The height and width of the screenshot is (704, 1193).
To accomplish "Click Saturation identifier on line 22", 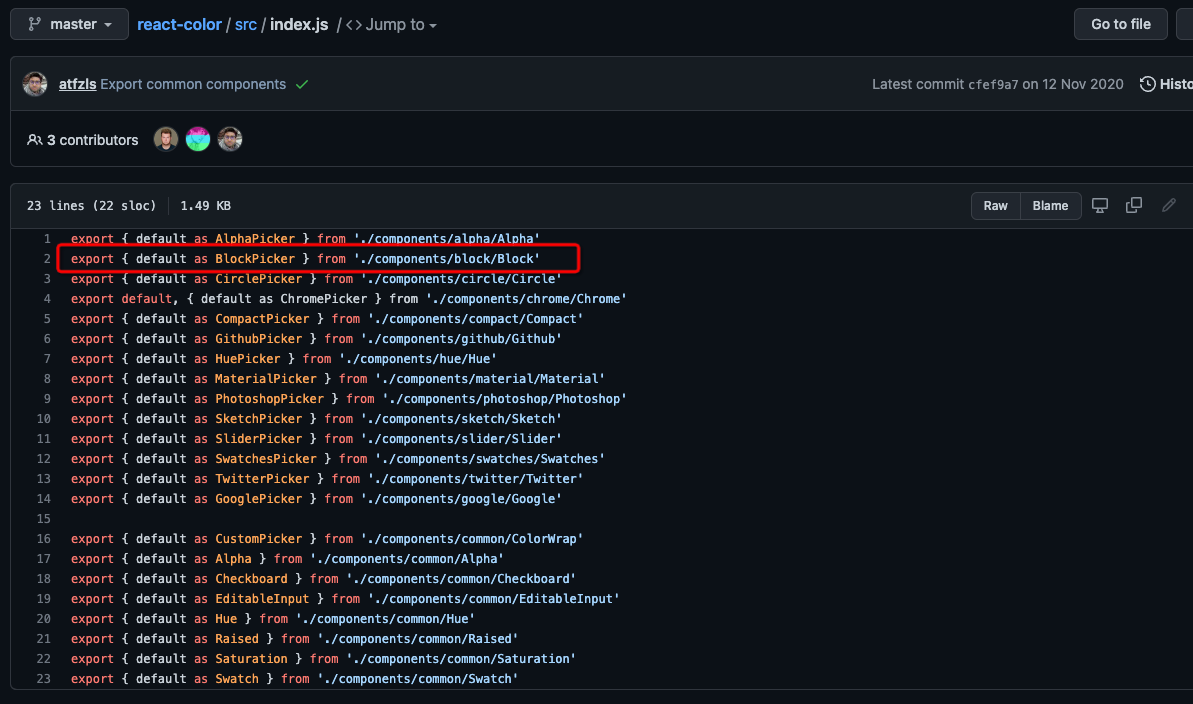I will click(251, 659).
